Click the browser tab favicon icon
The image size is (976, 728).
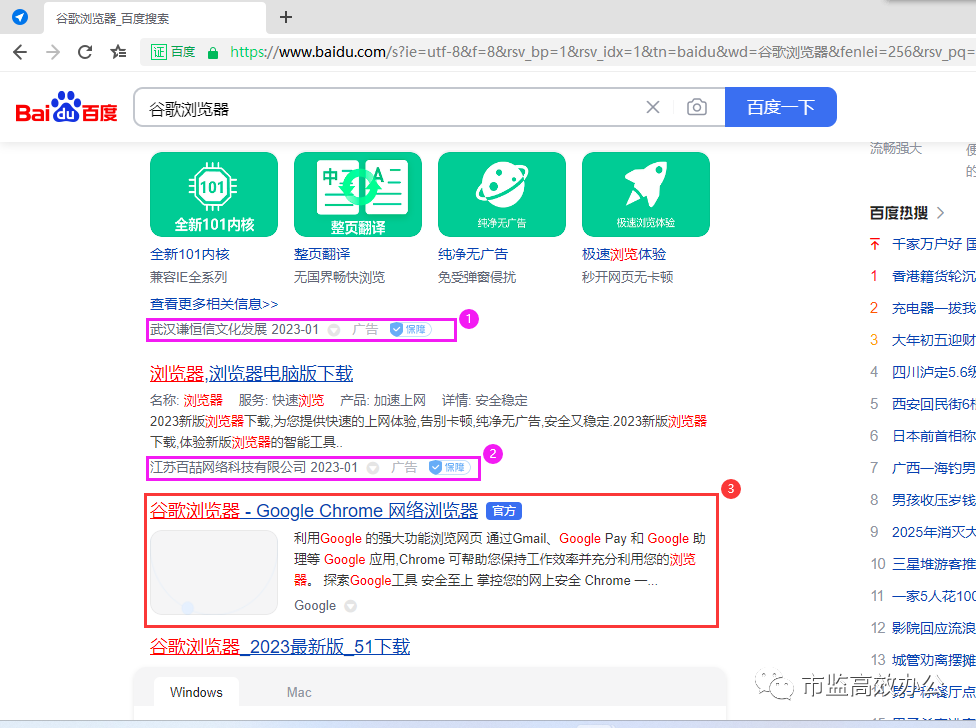click(x=20, y=17)
